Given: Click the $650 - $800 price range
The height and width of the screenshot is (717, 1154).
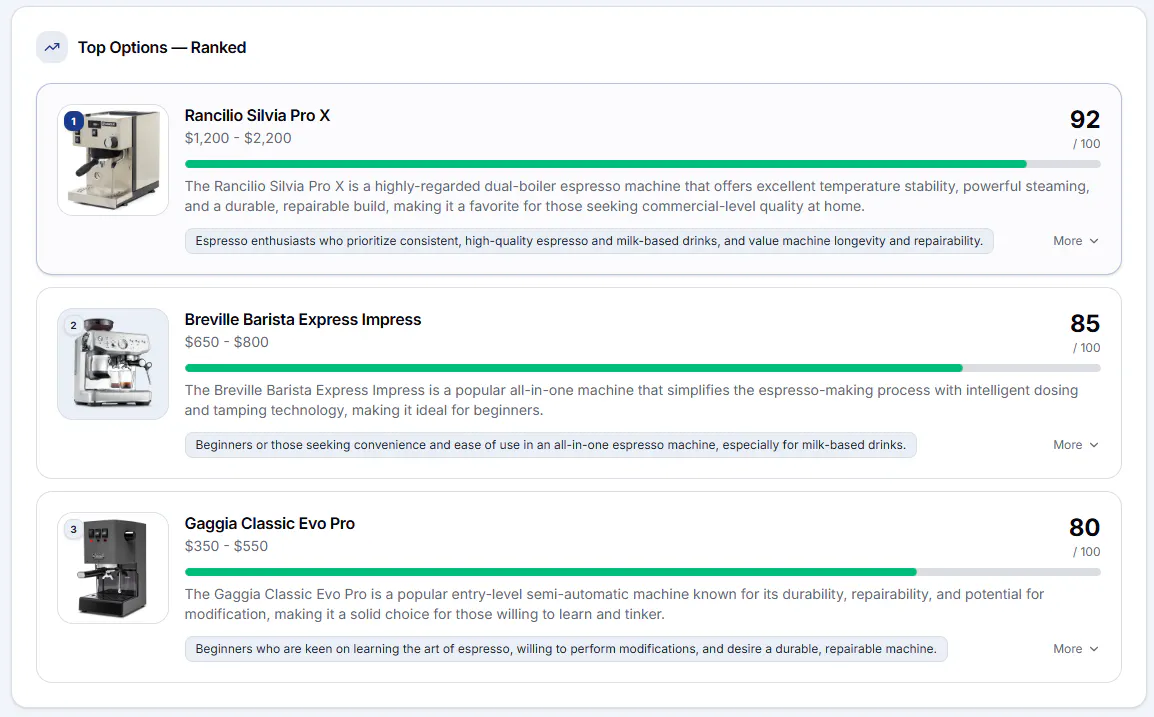Looking at the screenshot, I should (x=227, y=342).
